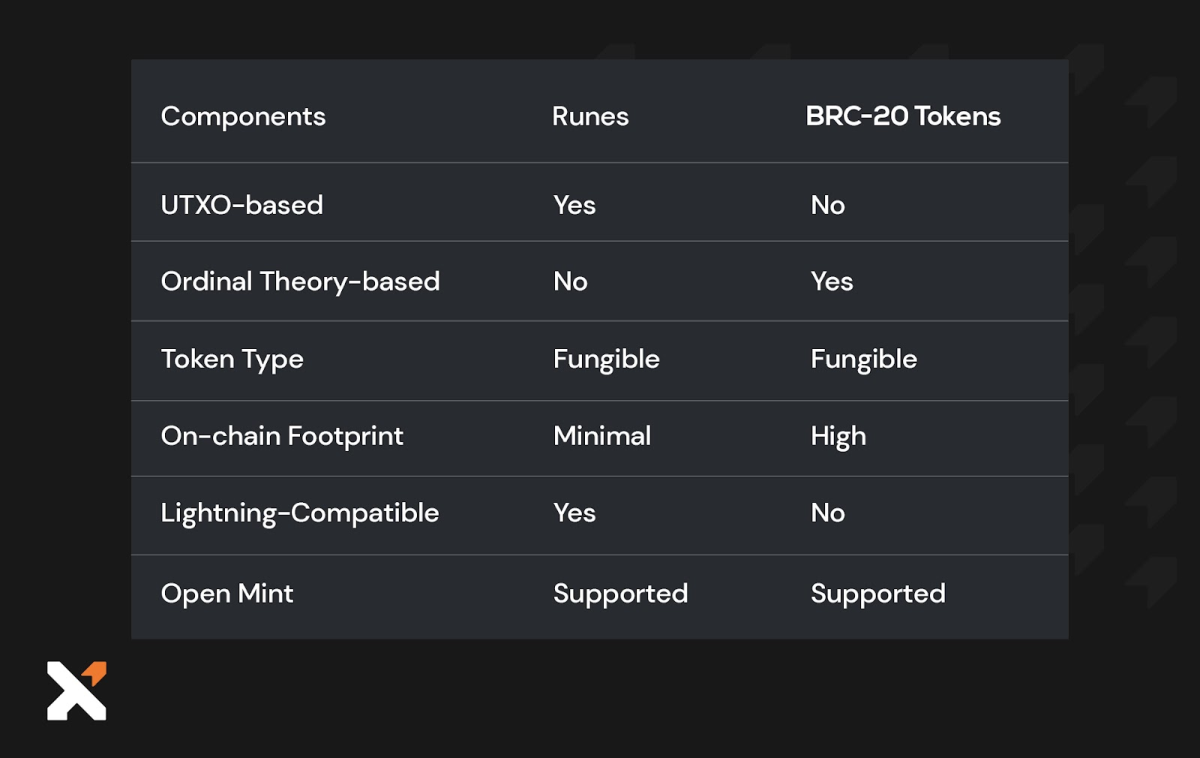Select Fungible in the Runes column

click(606, 359)
